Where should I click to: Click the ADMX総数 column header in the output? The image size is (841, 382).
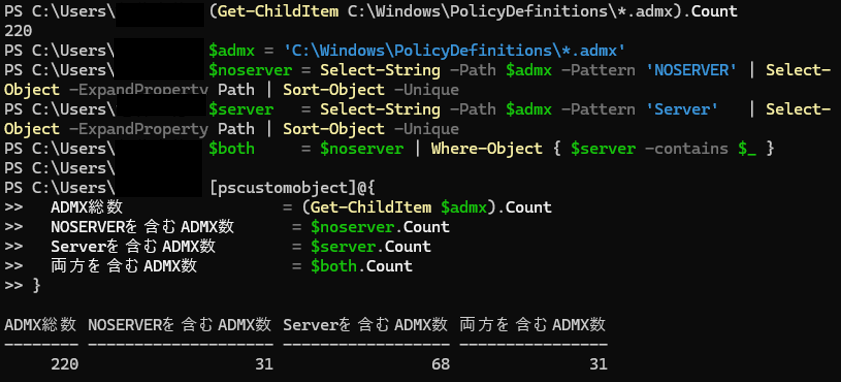click(x=40, y=325)
